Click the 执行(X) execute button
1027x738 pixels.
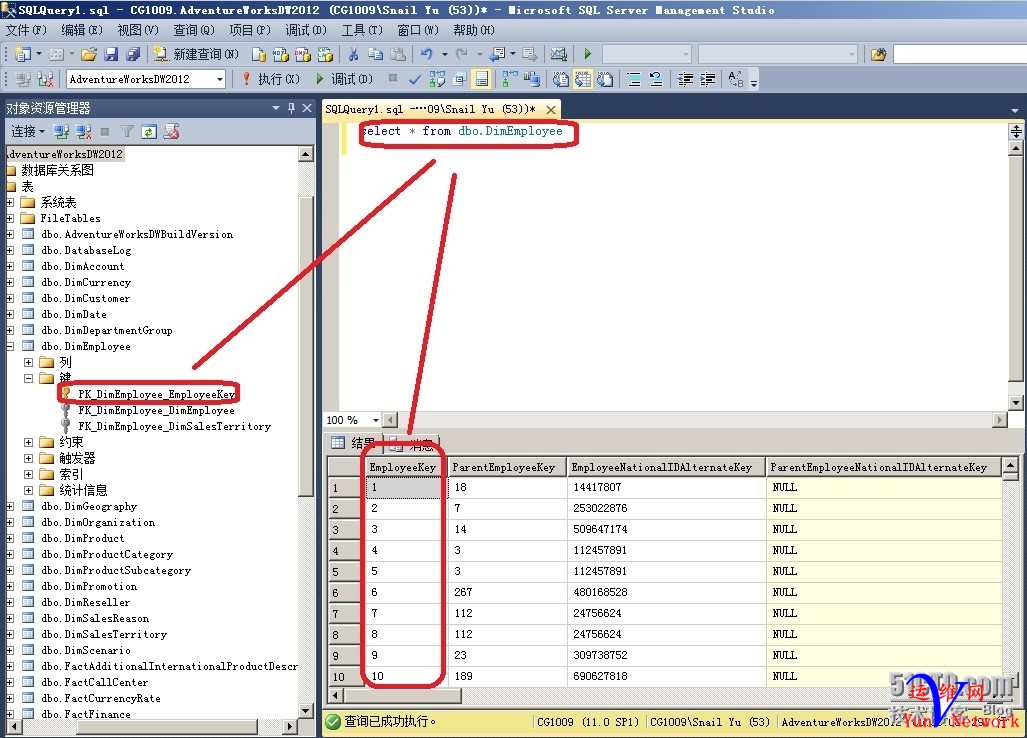pos(271,79)
